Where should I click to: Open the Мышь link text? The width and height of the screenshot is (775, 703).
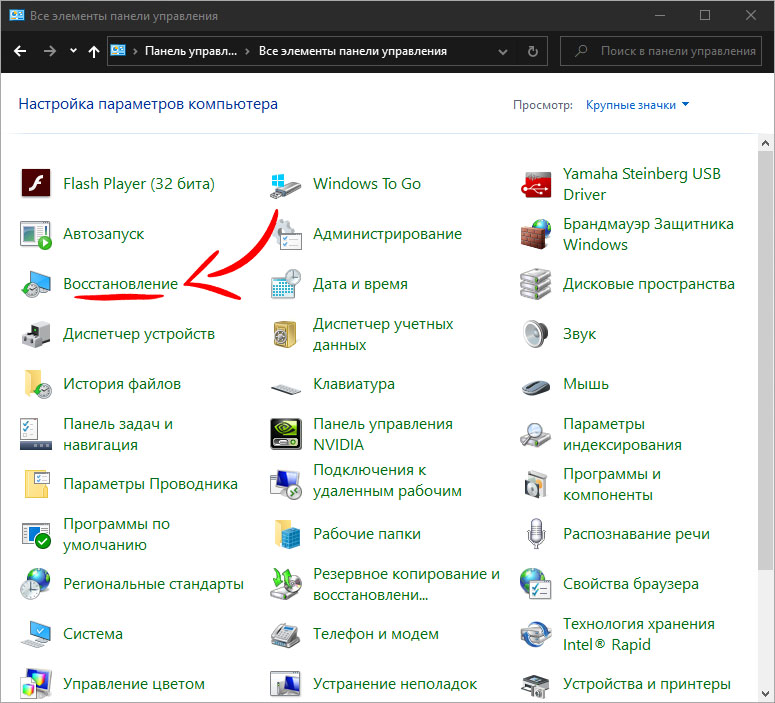tap(586, 384)
